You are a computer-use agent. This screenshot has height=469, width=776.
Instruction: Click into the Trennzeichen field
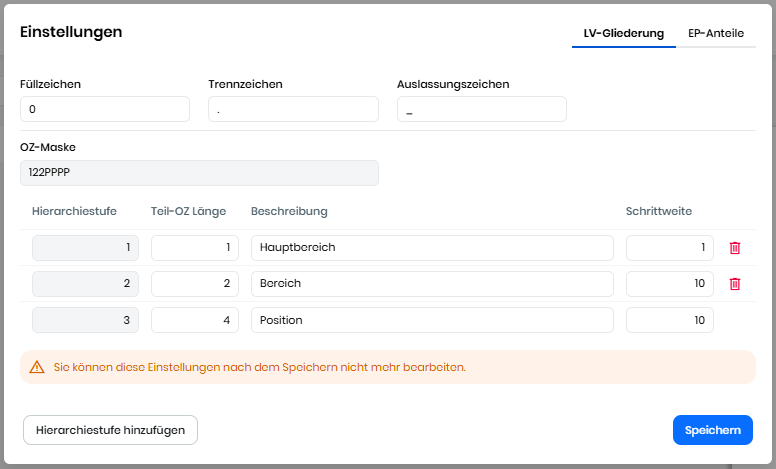click(x=293, y=109)
